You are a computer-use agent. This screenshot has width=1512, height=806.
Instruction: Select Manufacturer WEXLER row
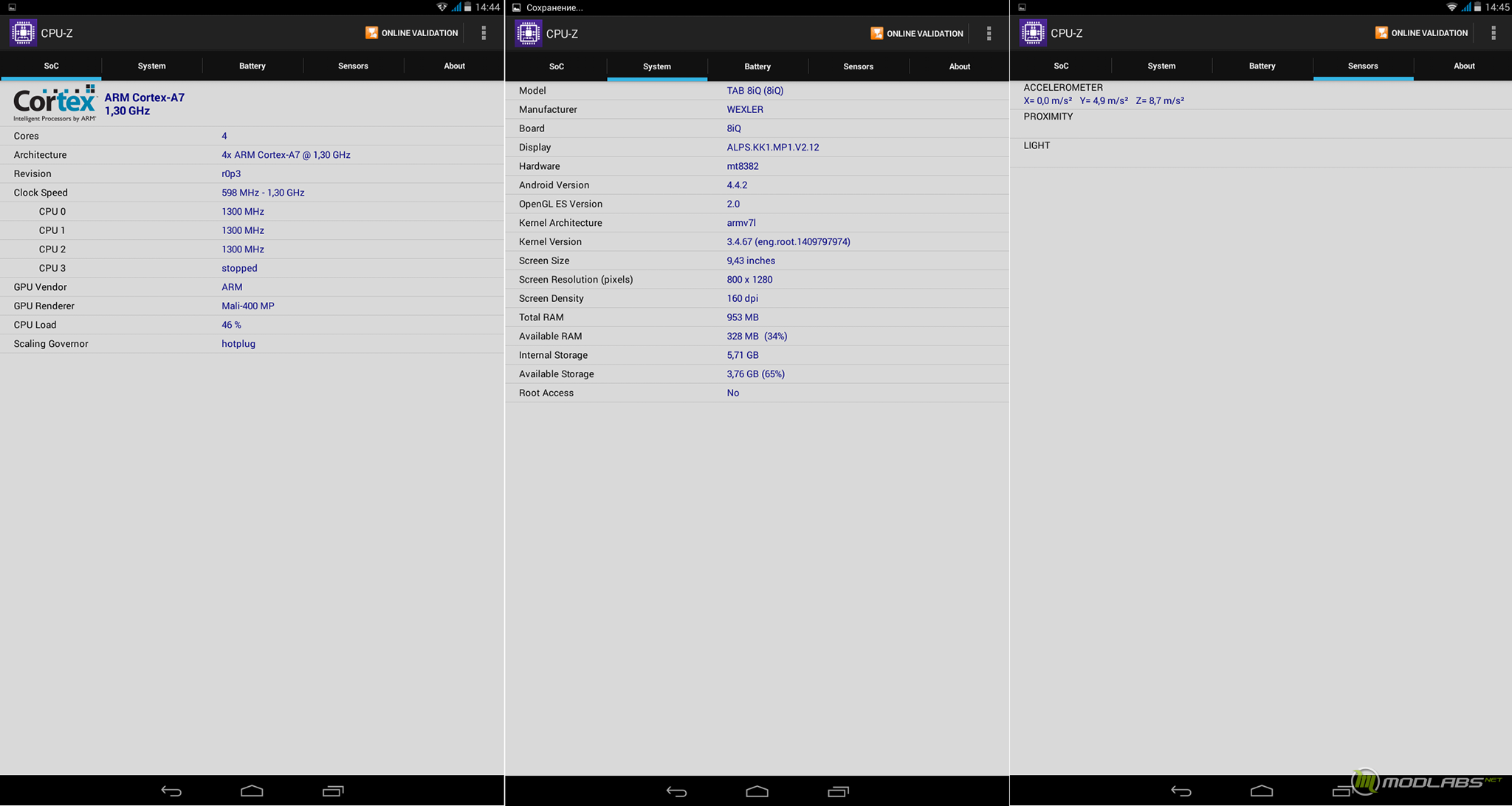coord(757,109)
